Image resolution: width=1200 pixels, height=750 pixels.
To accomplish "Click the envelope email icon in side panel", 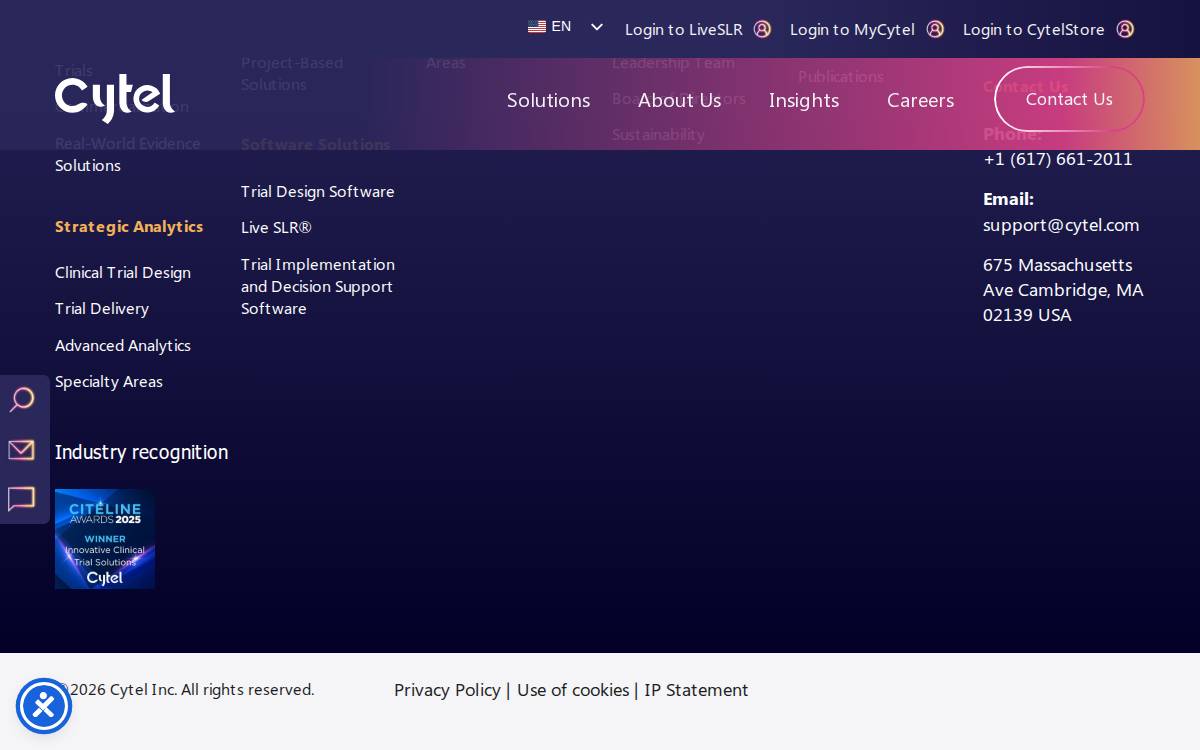I will point(22,450).
